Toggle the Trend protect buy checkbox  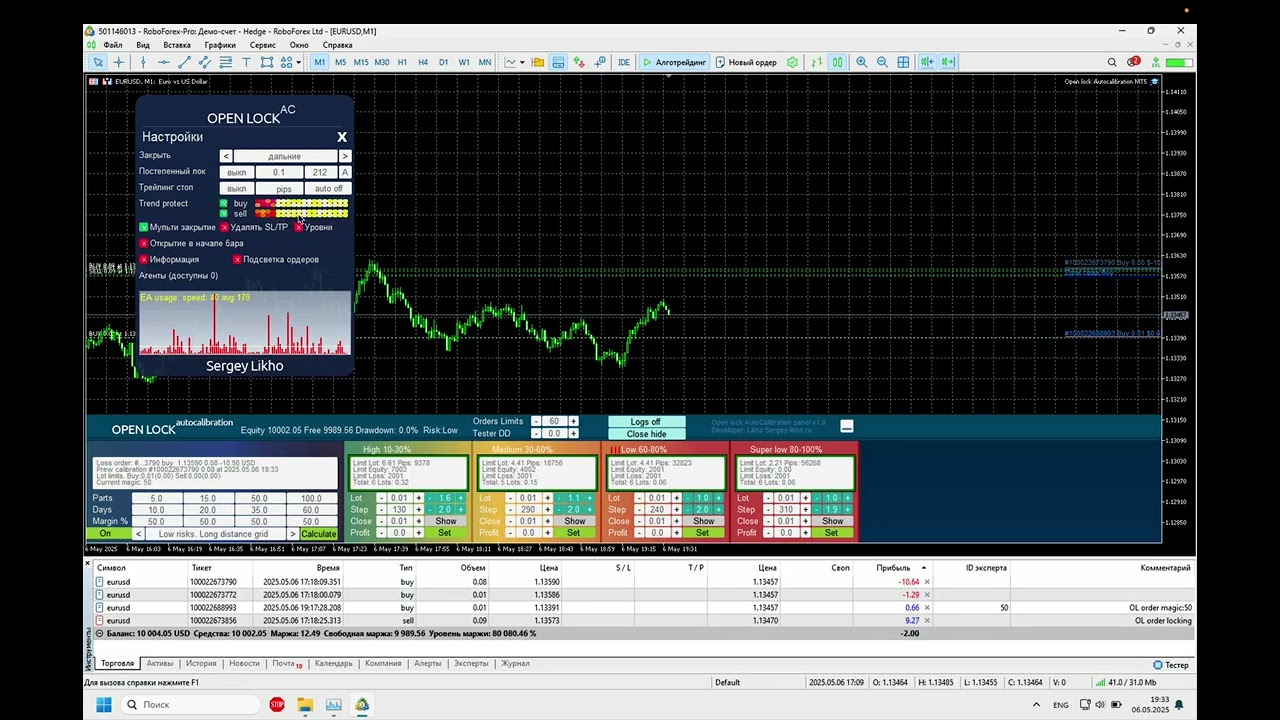pyautogui.click(x=224, y=203)
